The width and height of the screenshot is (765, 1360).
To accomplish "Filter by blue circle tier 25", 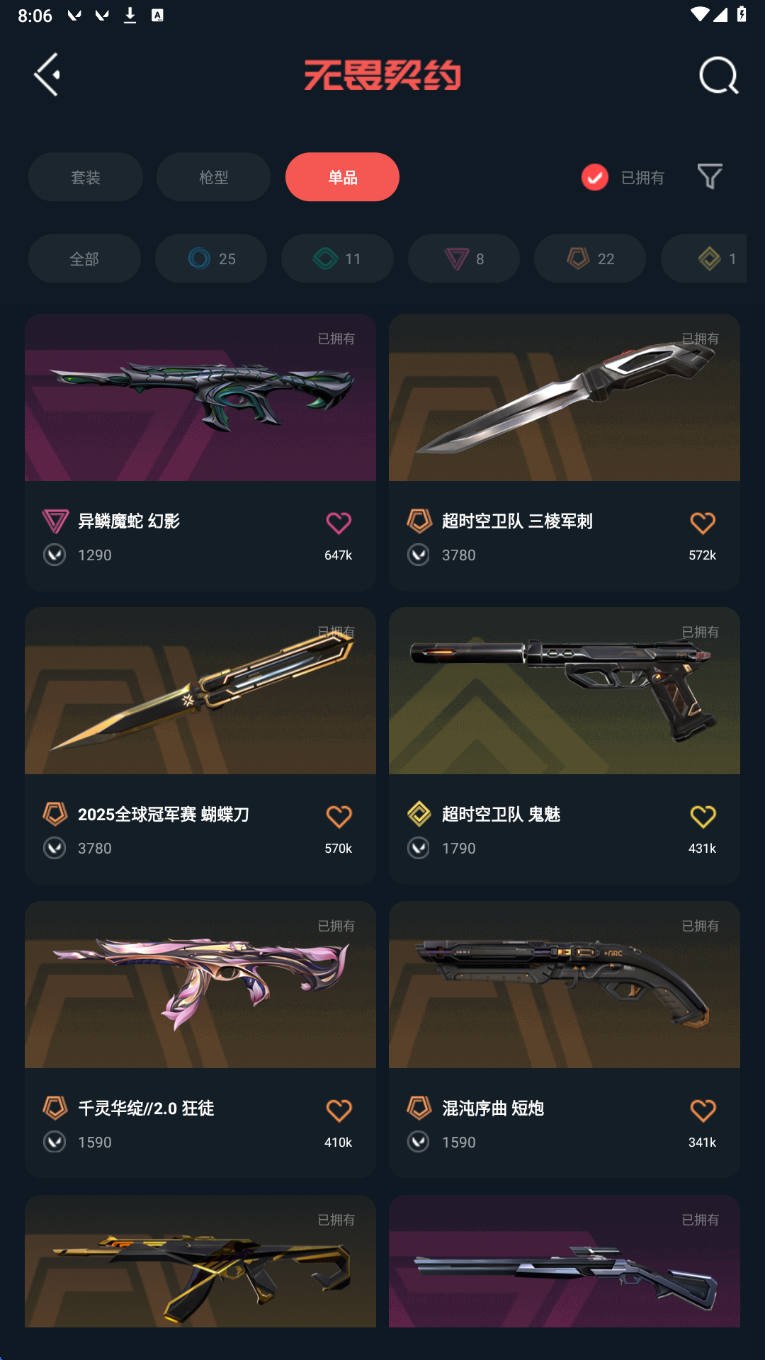I will pyautogui.click(x=211, y=259).
